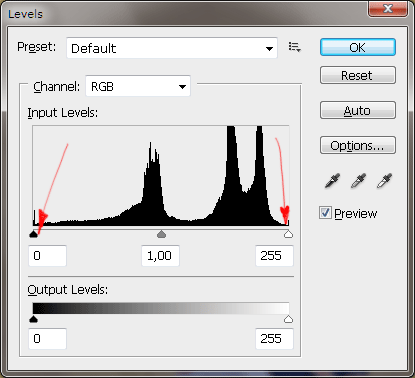This screenshot has height=378, width=415.
Task: Select the black point eyedropper
Action: 332,181
